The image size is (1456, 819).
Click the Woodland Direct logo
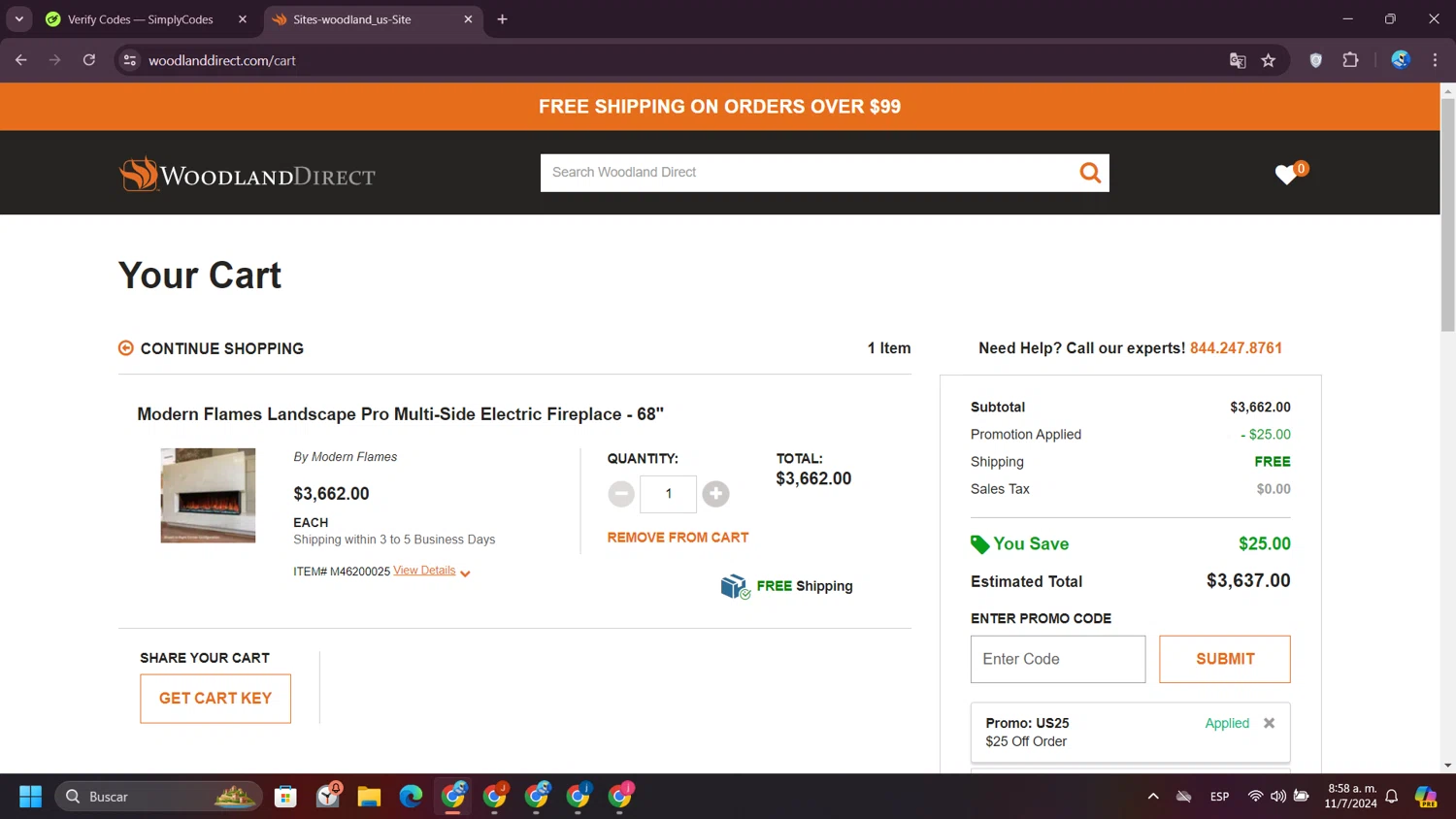pyautogui.click(x=247, y=175)
